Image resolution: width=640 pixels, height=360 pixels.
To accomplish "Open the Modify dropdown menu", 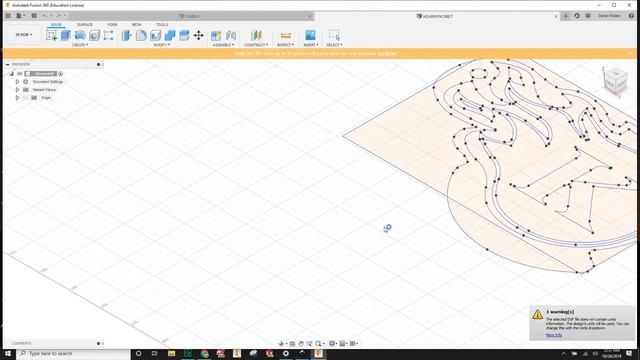I will [162, 45].
